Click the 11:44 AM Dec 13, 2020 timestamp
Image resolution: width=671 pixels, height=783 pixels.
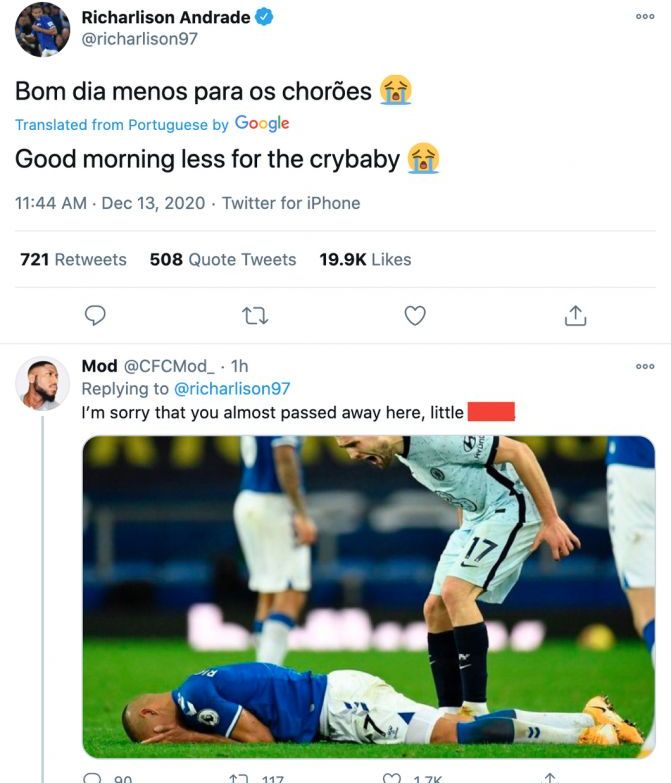(108, 203)
